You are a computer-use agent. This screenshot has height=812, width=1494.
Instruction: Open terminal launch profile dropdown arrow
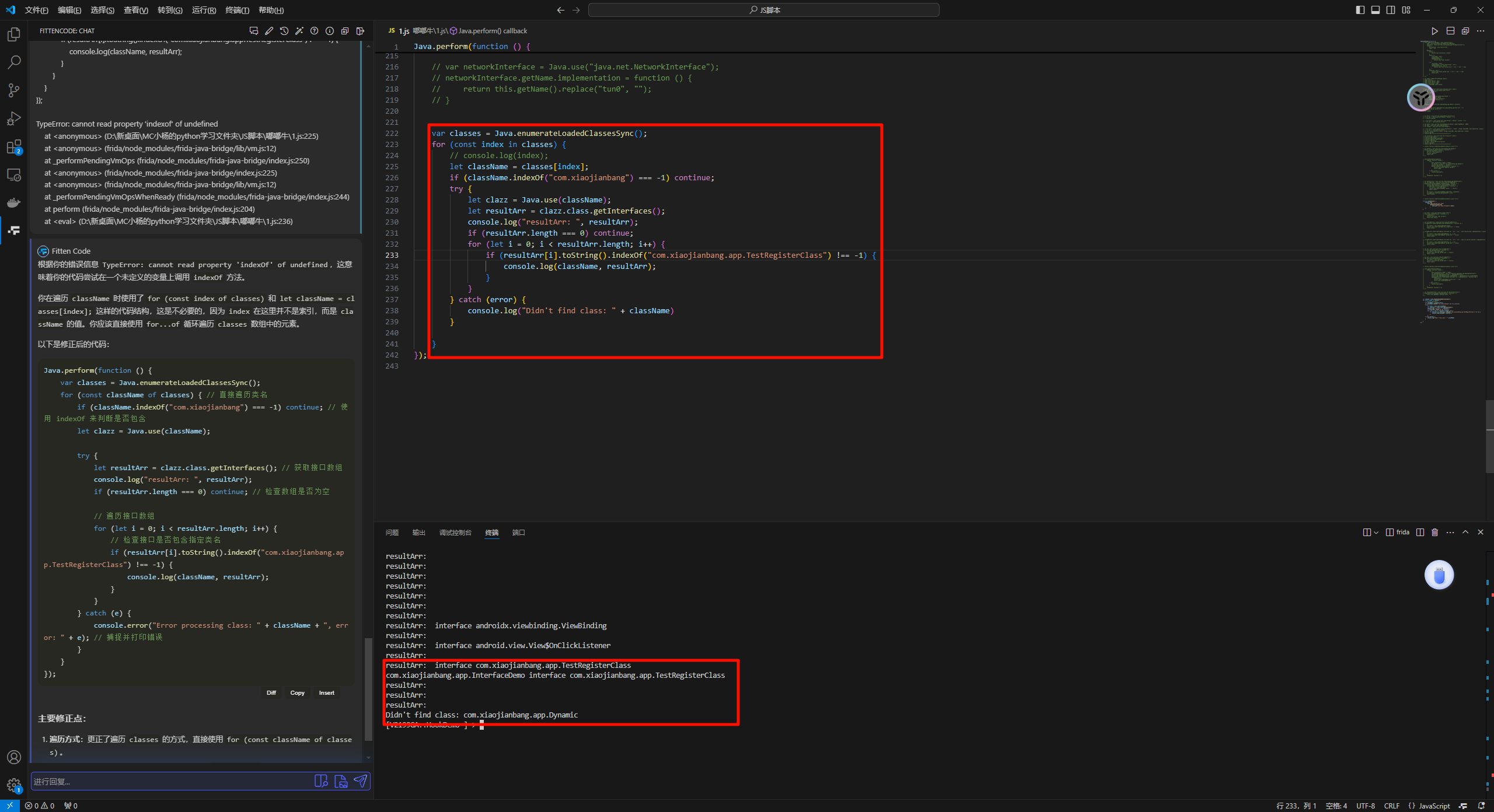(x=1376, y=532)
